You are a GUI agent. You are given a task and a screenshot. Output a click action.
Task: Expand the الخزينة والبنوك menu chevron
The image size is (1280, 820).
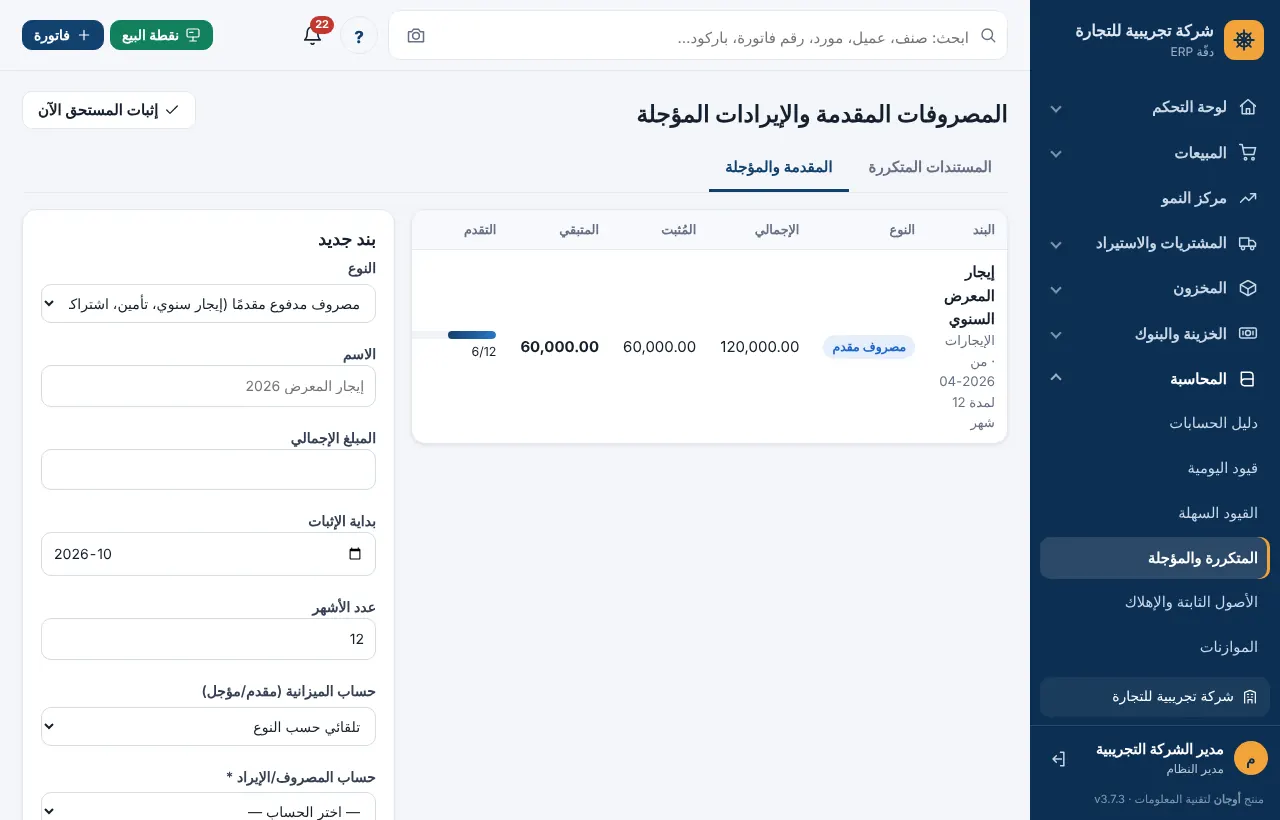click(x=1056, y=335)
